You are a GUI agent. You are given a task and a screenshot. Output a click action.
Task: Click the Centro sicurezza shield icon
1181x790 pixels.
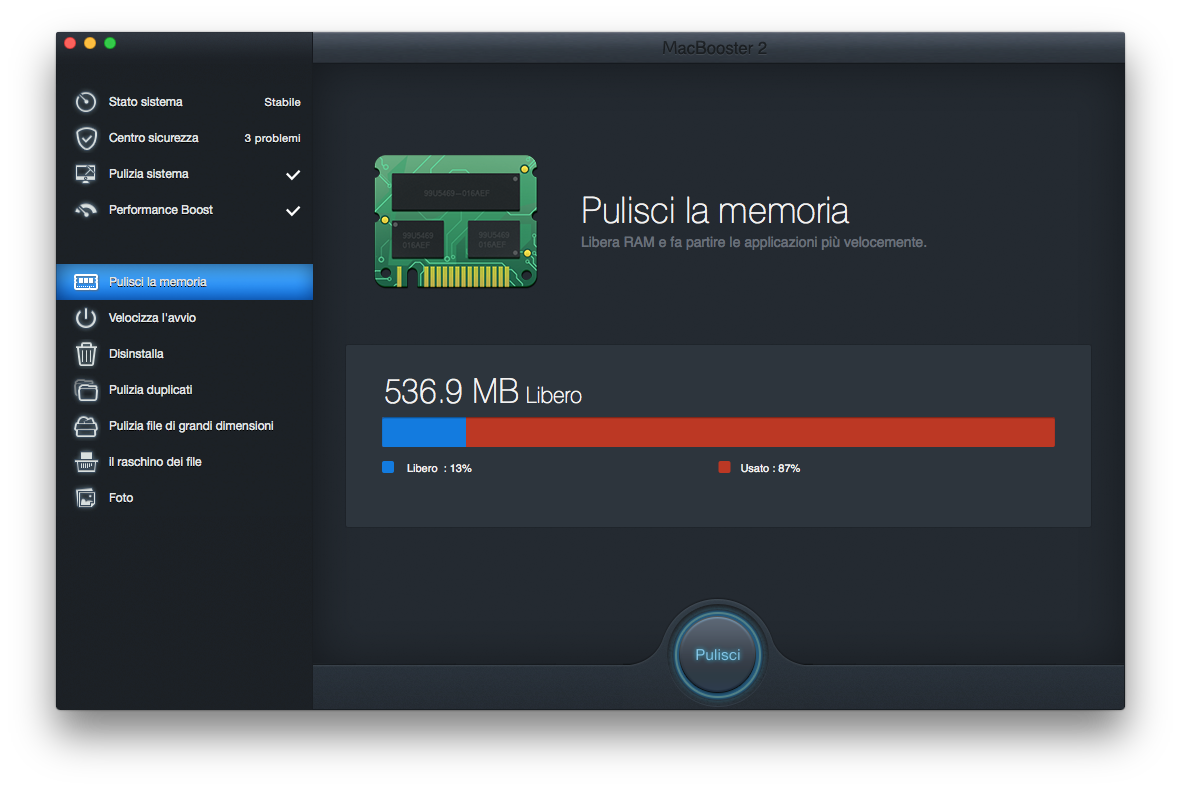(86, 138)
